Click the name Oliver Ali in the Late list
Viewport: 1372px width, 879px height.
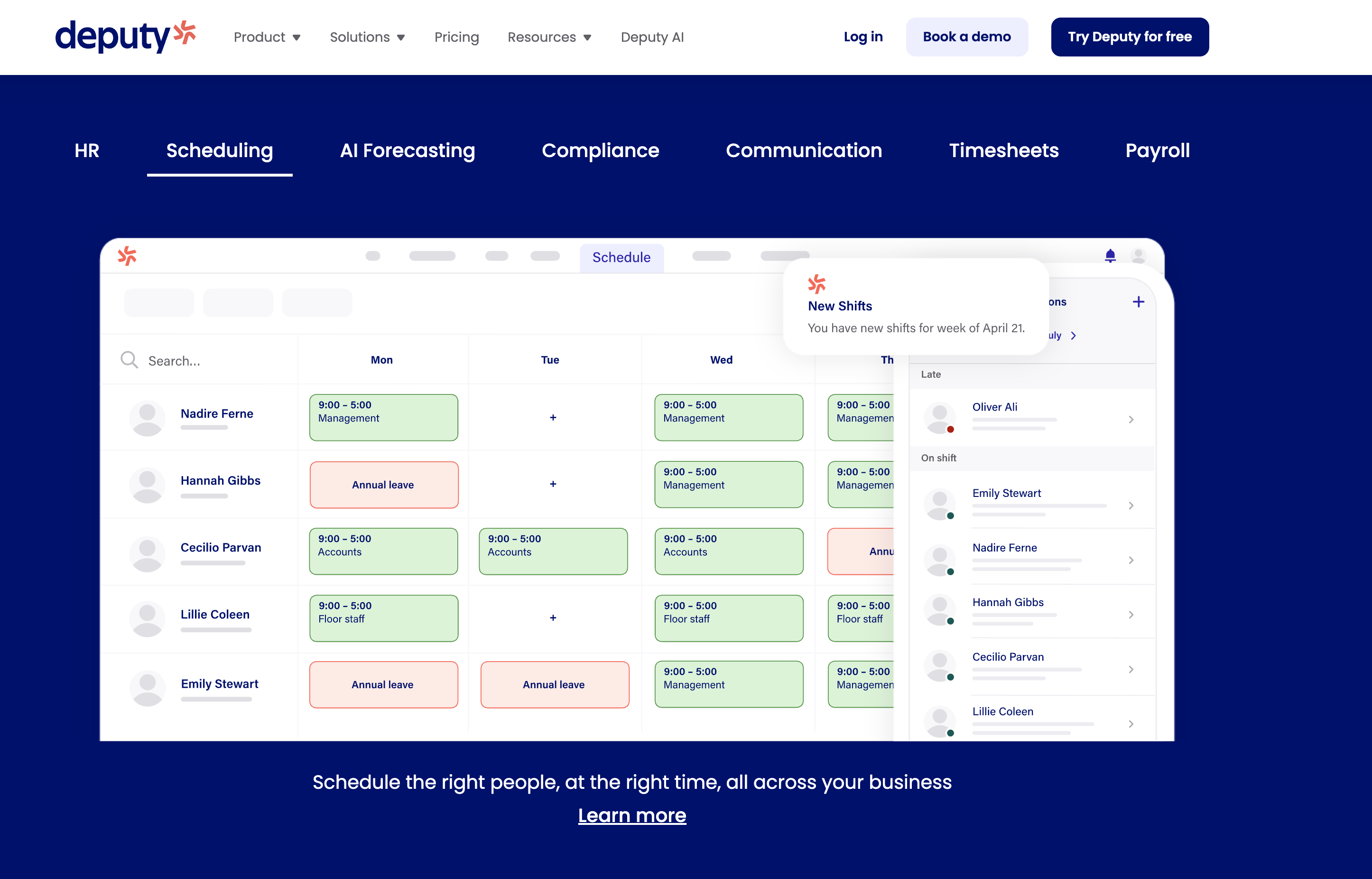point(994,407)
